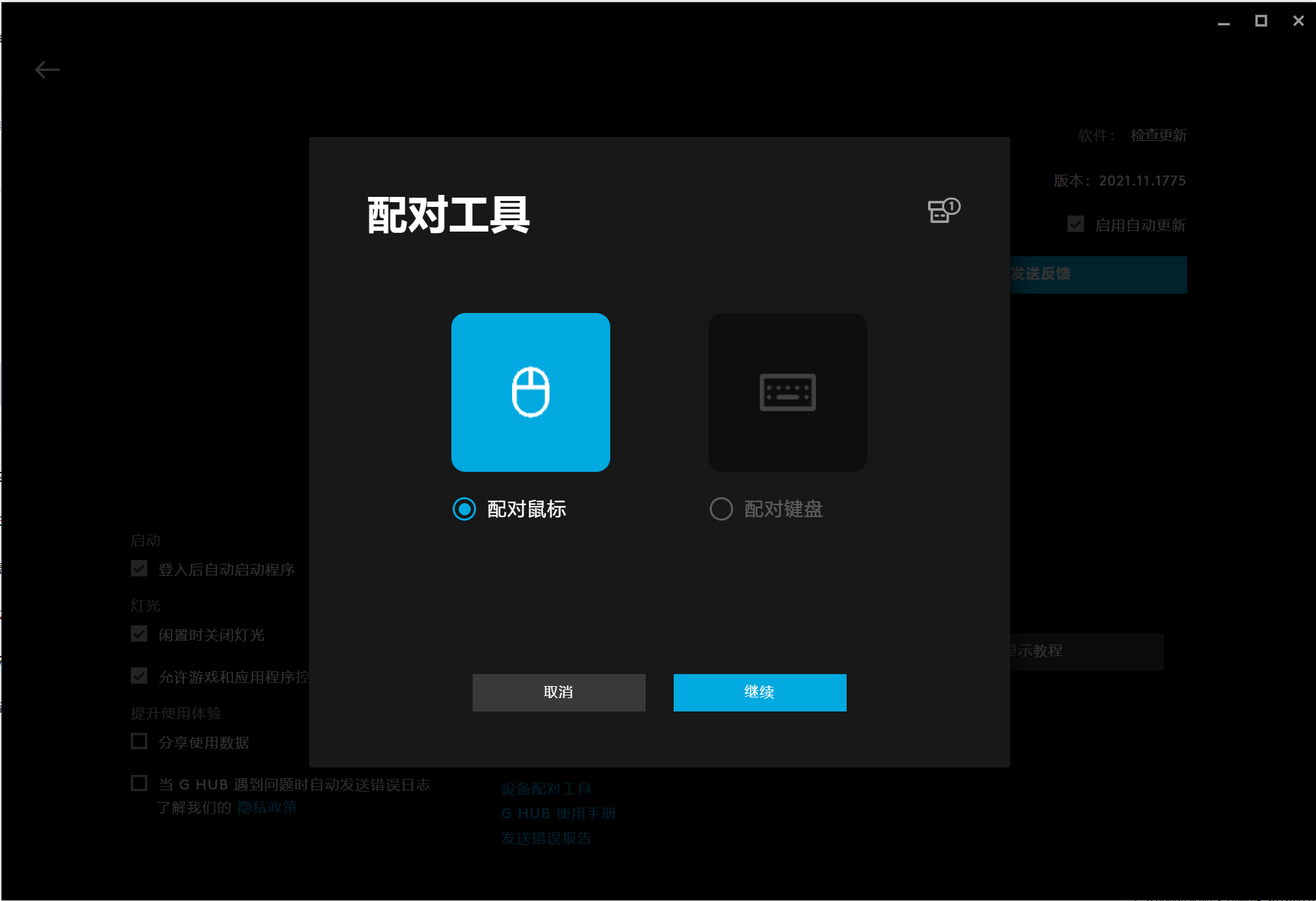The width and height of the screenshot is (1316, 901).
Task: Toggle 登入后自动启动程序 checkbox
Action: 140,569
